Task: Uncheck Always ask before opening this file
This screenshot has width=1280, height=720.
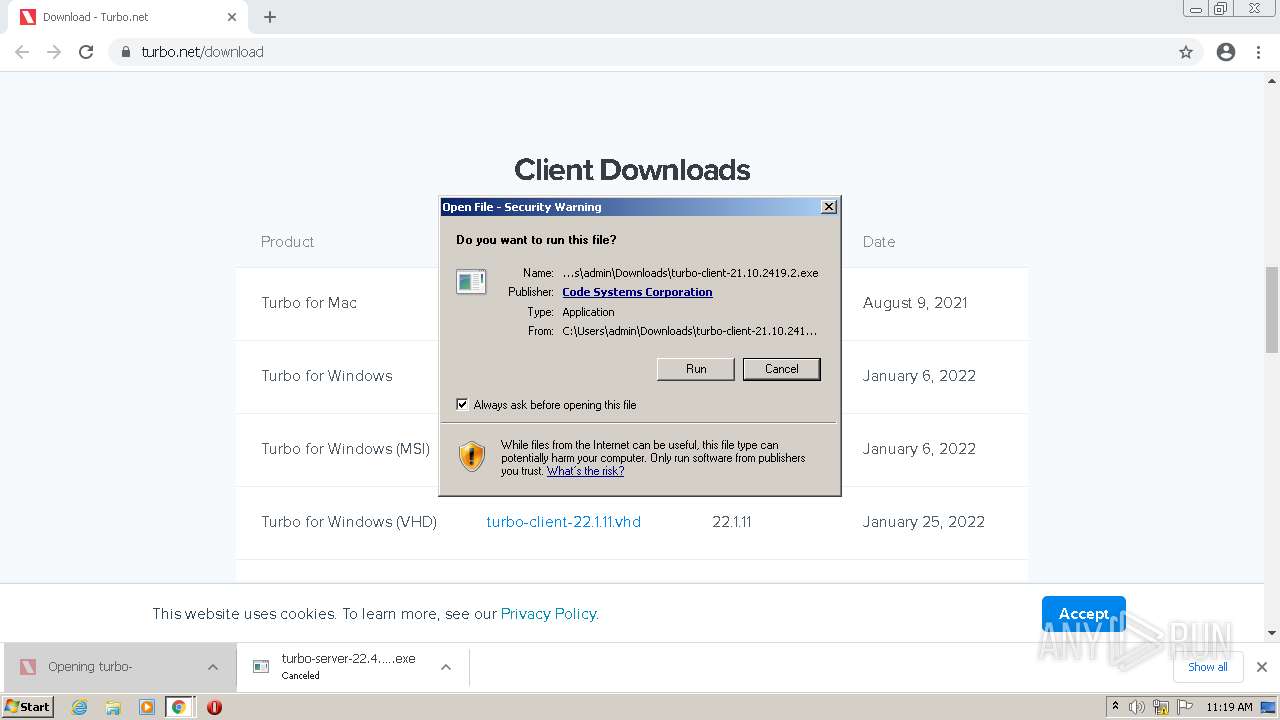Action: point(462,405)
